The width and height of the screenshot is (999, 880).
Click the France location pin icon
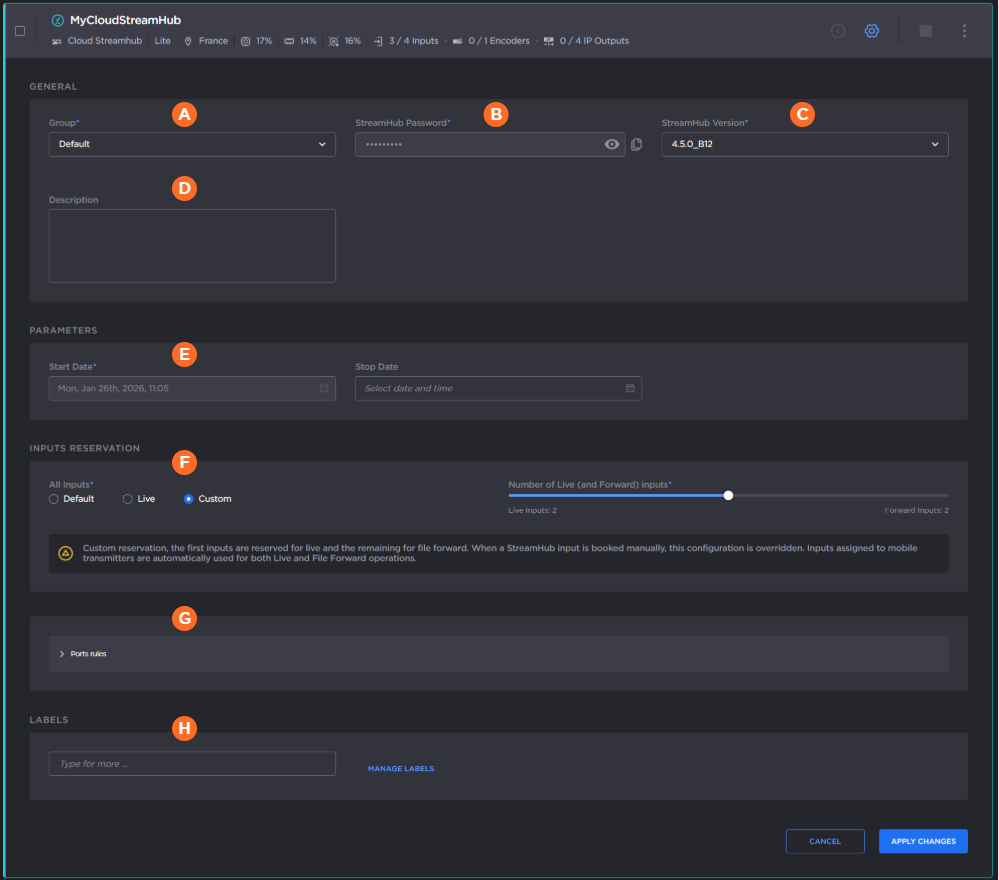click(188, 41)
